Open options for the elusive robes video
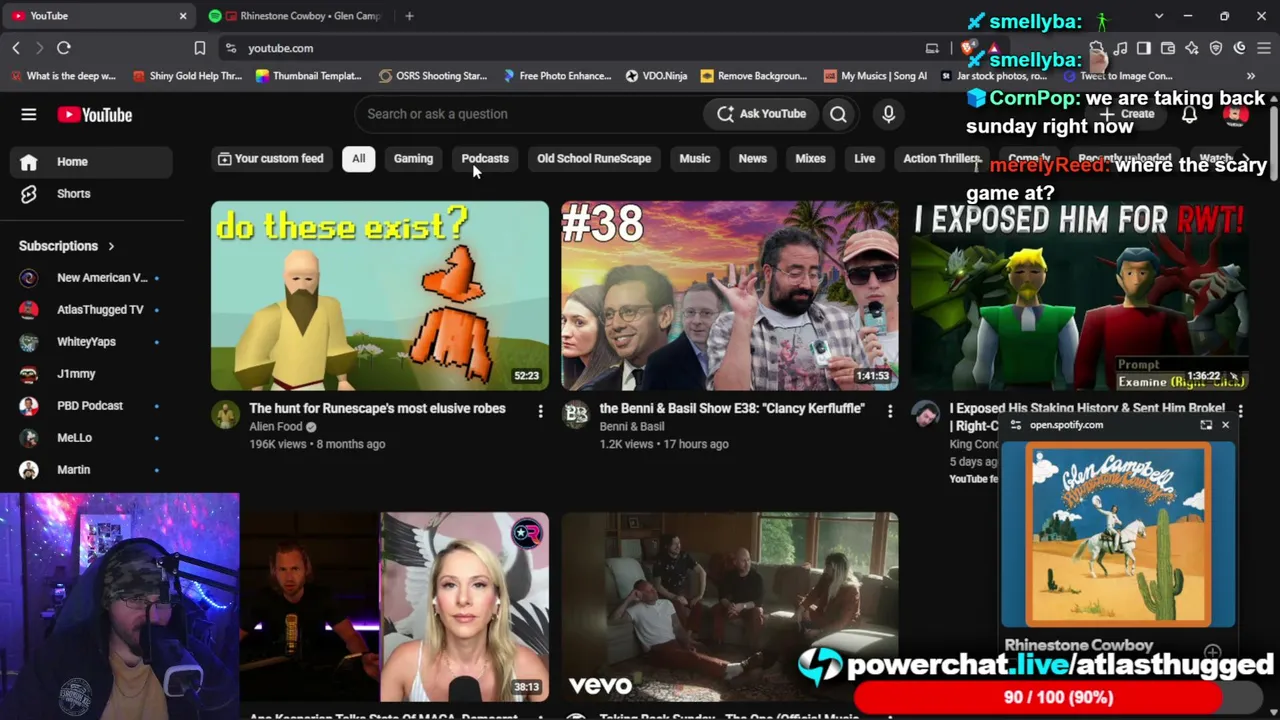 point(540,411)
